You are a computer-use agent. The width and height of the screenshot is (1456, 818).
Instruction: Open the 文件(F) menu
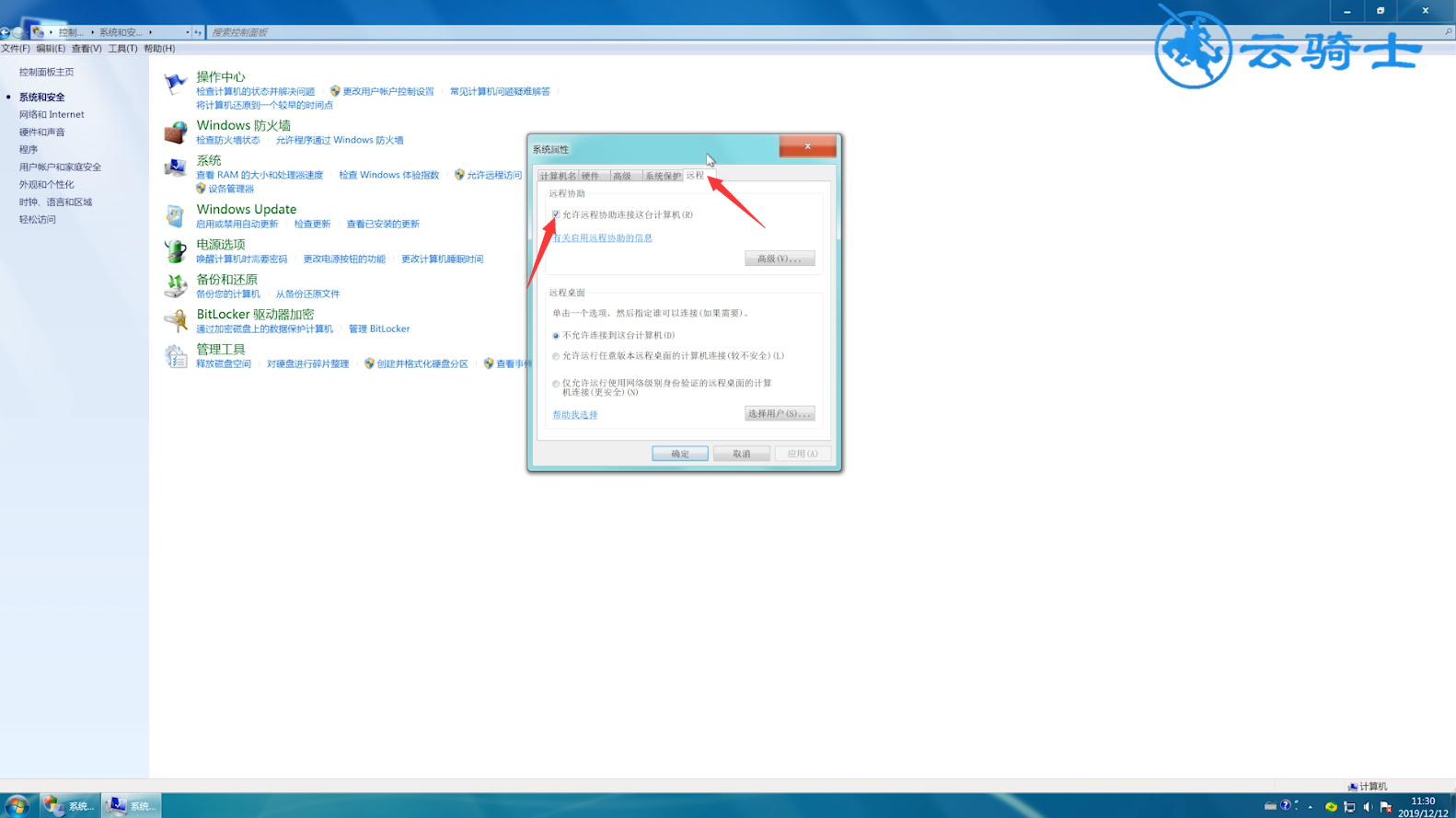click(15, 49)
